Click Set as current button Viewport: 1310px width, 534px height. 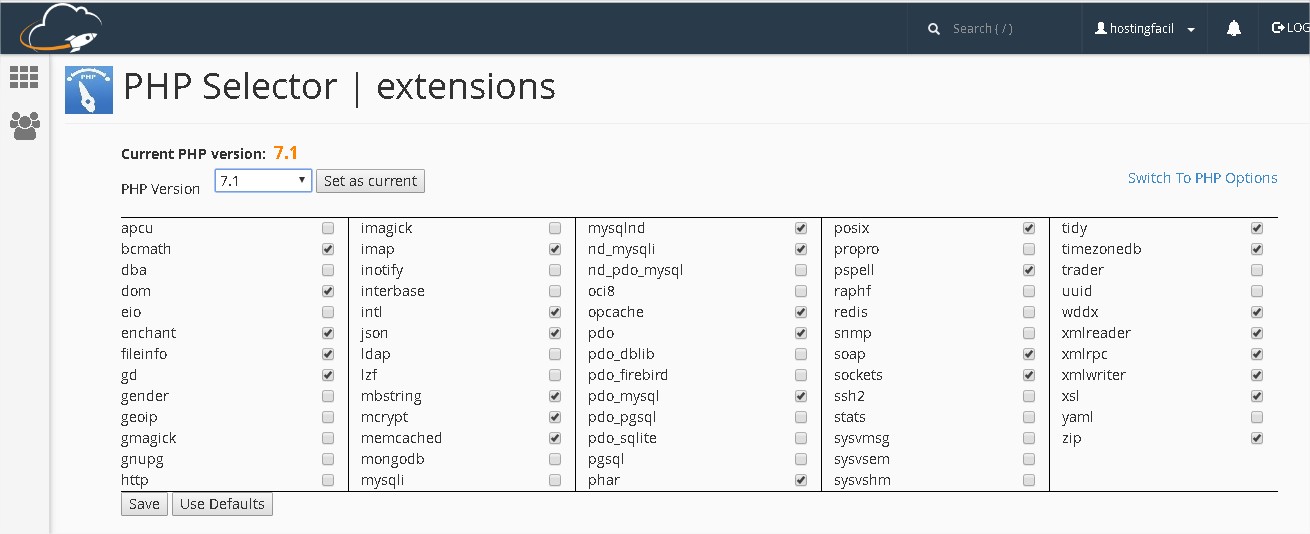pos(370,181)
